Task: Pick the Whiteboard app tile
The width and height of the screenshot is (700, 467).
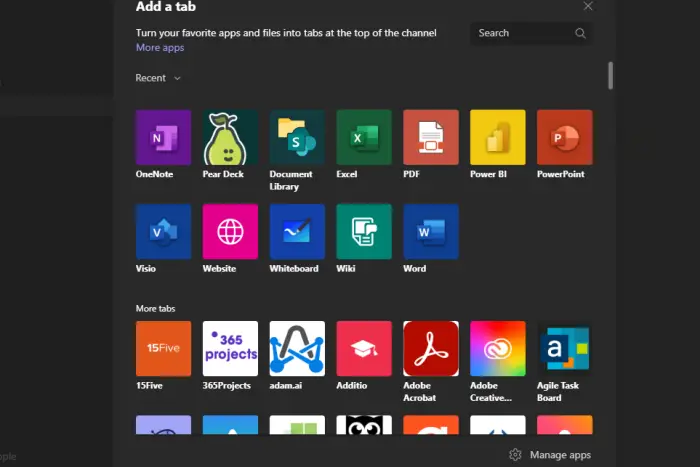Action: point(297,232)
